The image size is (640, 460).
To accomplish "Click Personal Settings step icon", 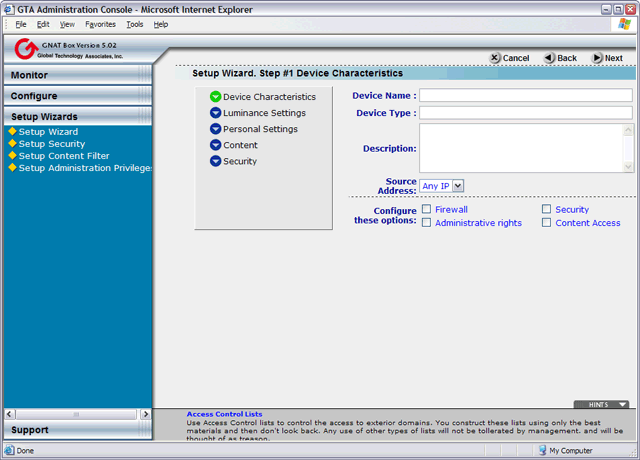I will 216,129.
